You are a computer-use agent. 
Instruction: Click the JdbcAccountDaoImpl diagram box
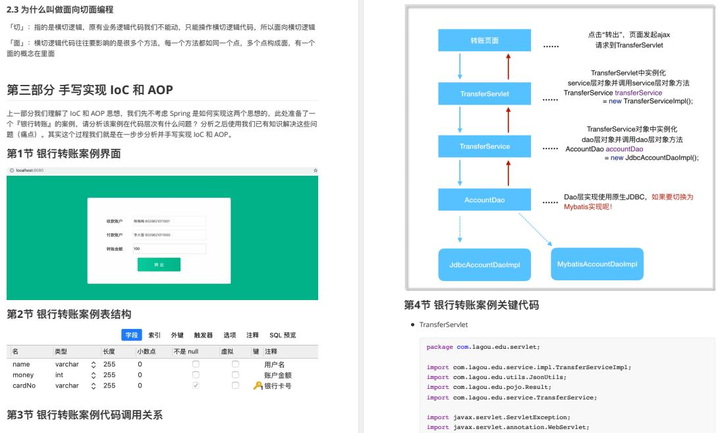pos(484,265)
